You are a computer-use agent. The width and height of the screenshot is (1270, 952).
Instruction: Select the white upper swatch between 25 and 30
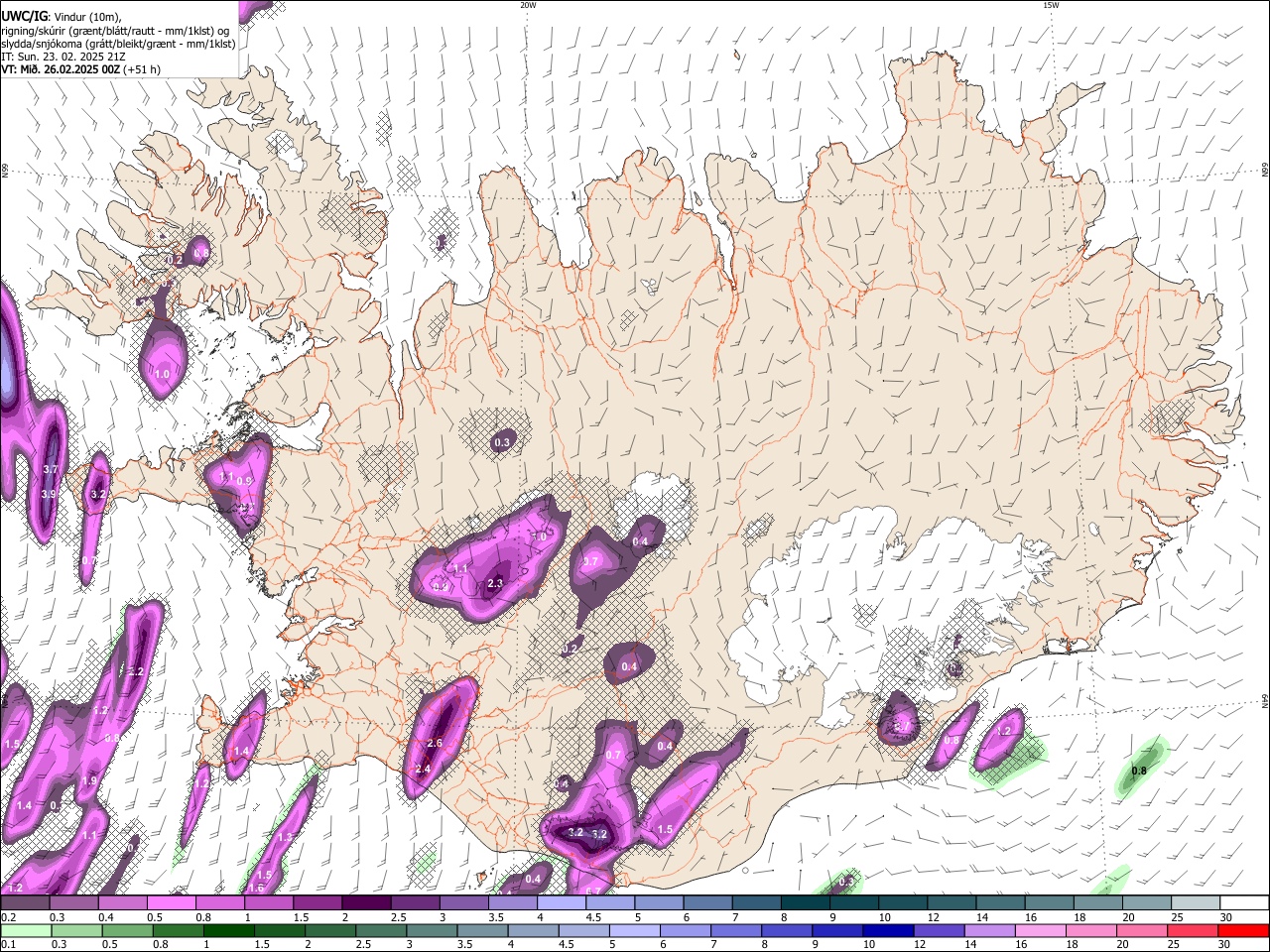tap(1196, 903)
